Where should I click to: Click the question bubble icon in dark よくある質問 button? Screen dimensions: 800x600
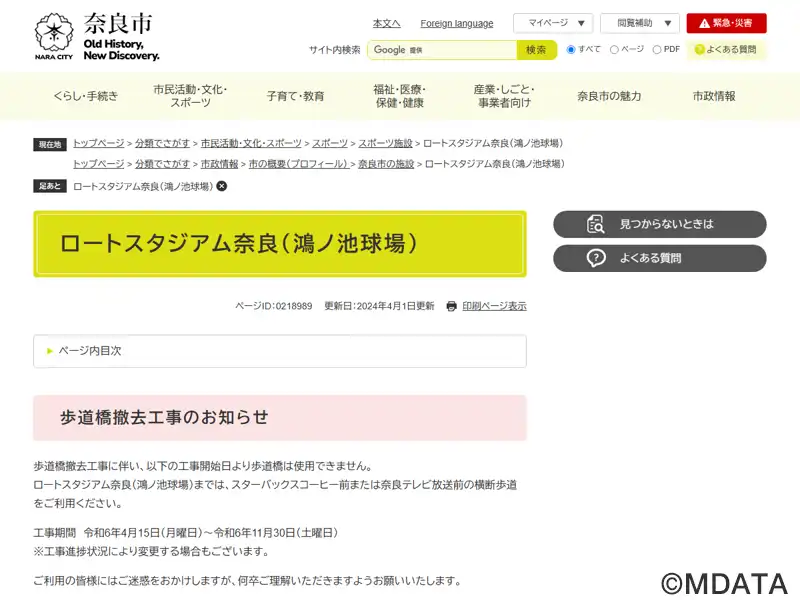[596, 258]
